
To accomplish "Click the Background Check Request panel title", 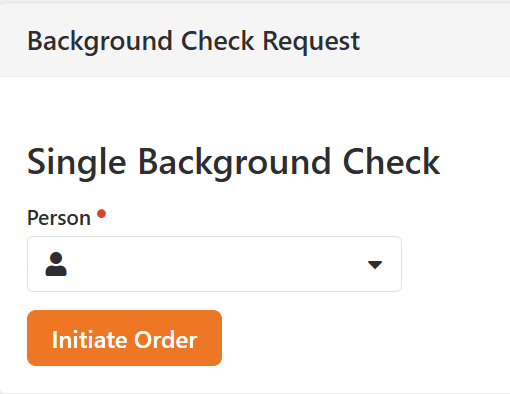I will click(x=194, y=41).
